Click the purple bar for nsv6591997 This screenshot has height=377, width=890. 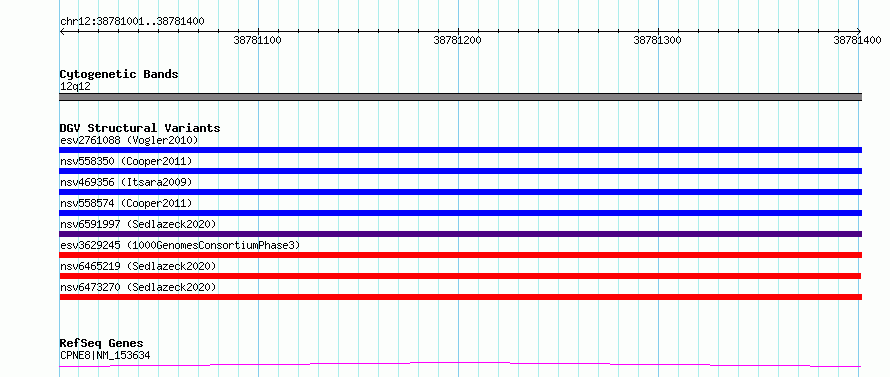[x=461, y=234]
